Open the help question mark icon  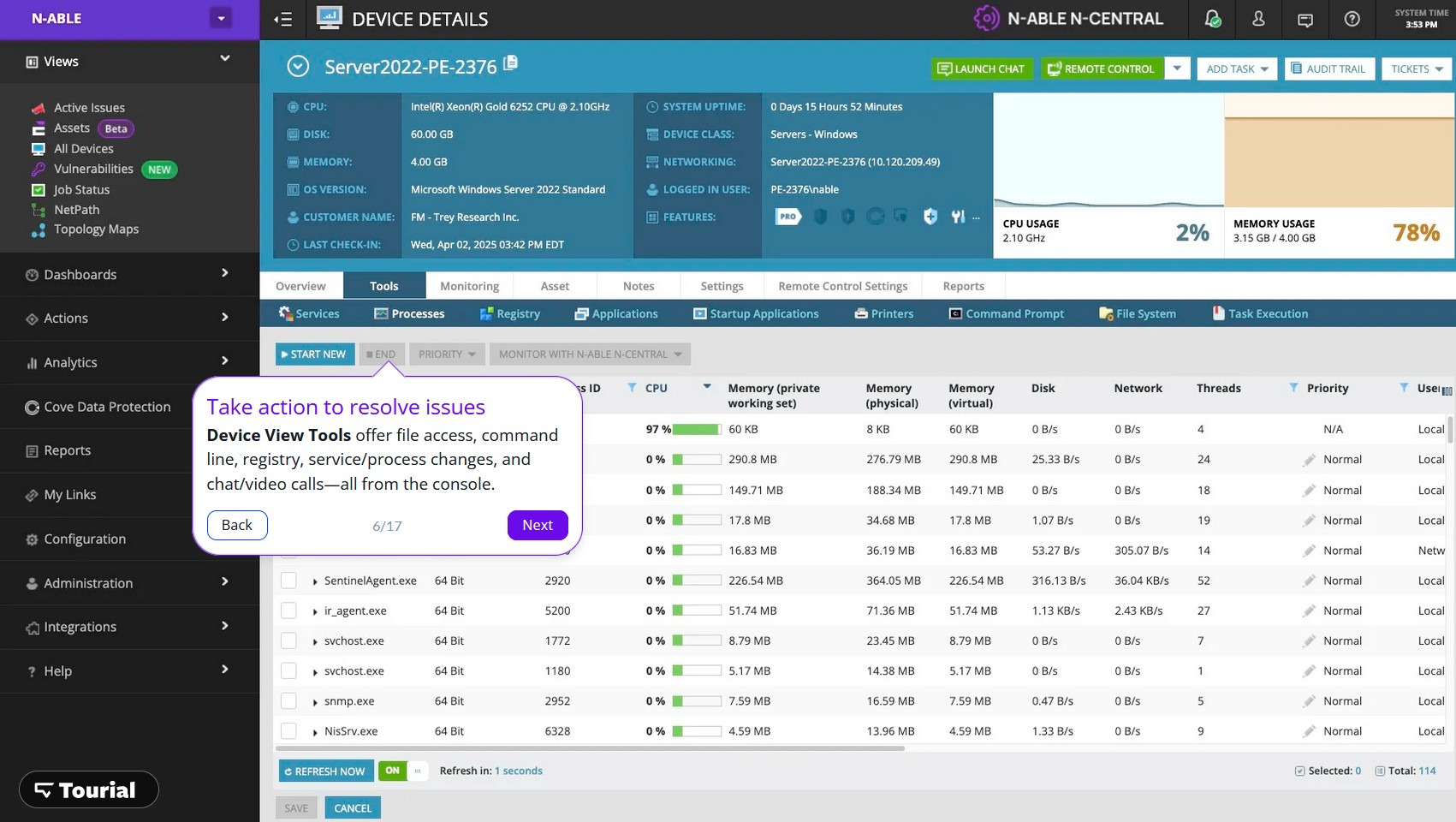(x=1352, y=19)
